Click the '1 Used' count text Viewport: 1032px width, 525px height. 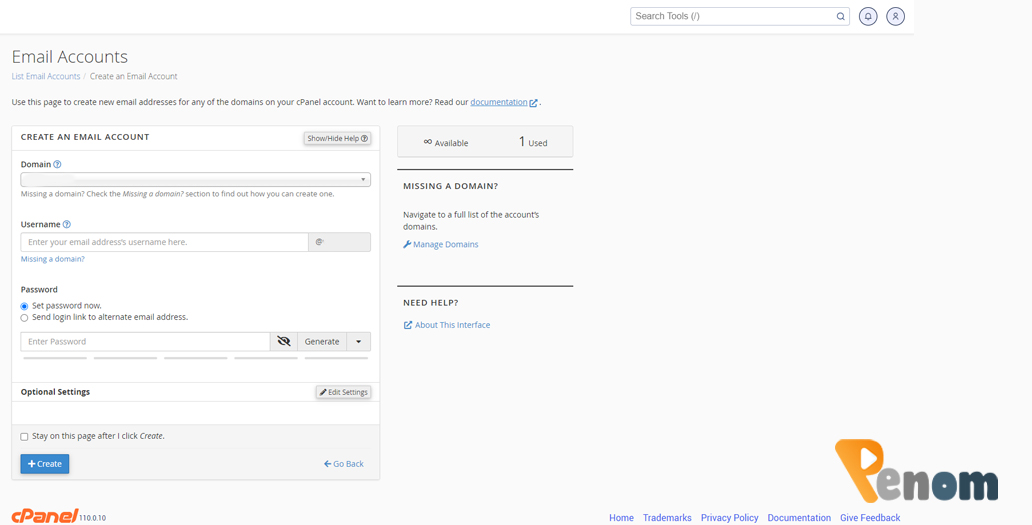point(533,142)
